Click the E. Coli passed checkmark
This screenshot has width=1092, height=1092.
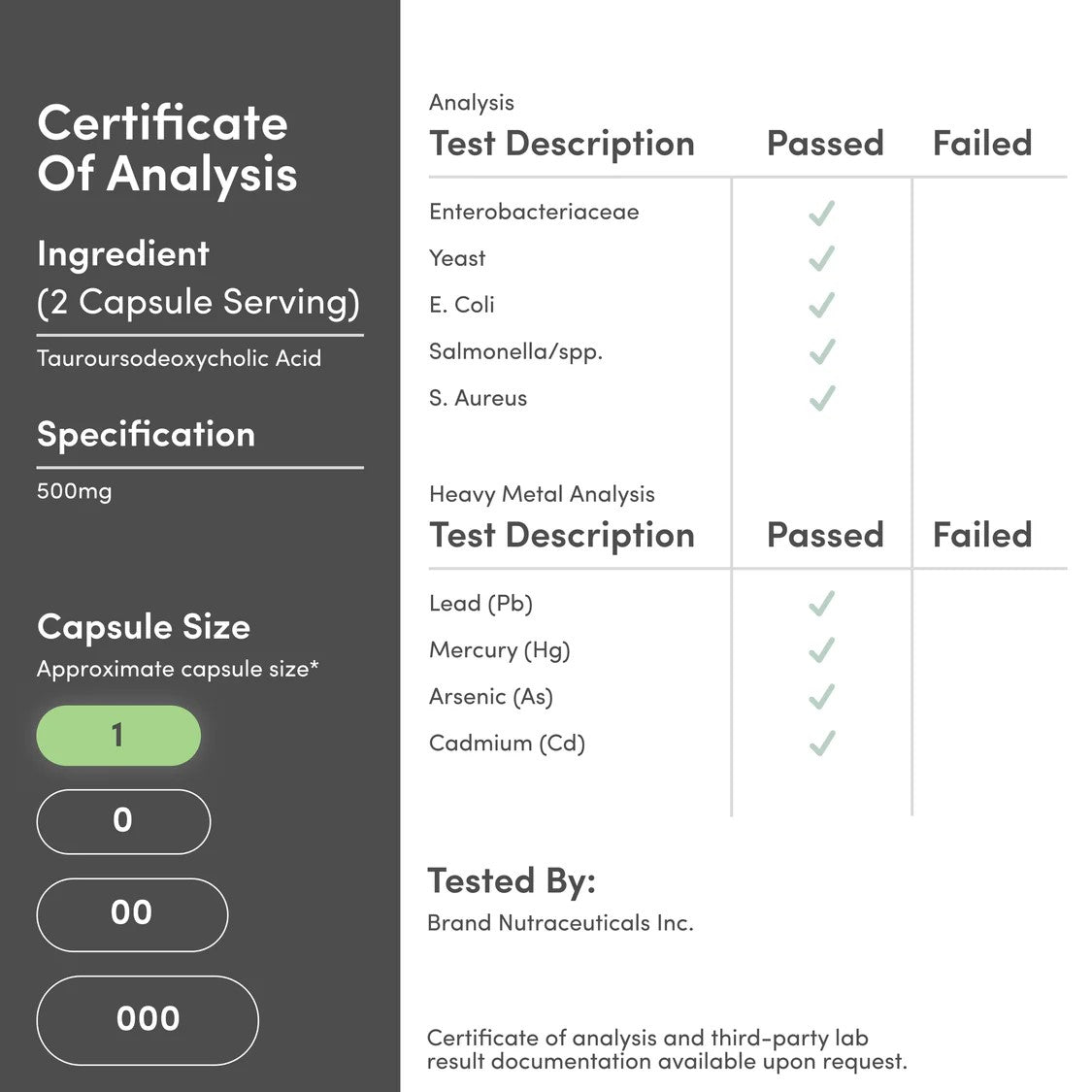821,305
